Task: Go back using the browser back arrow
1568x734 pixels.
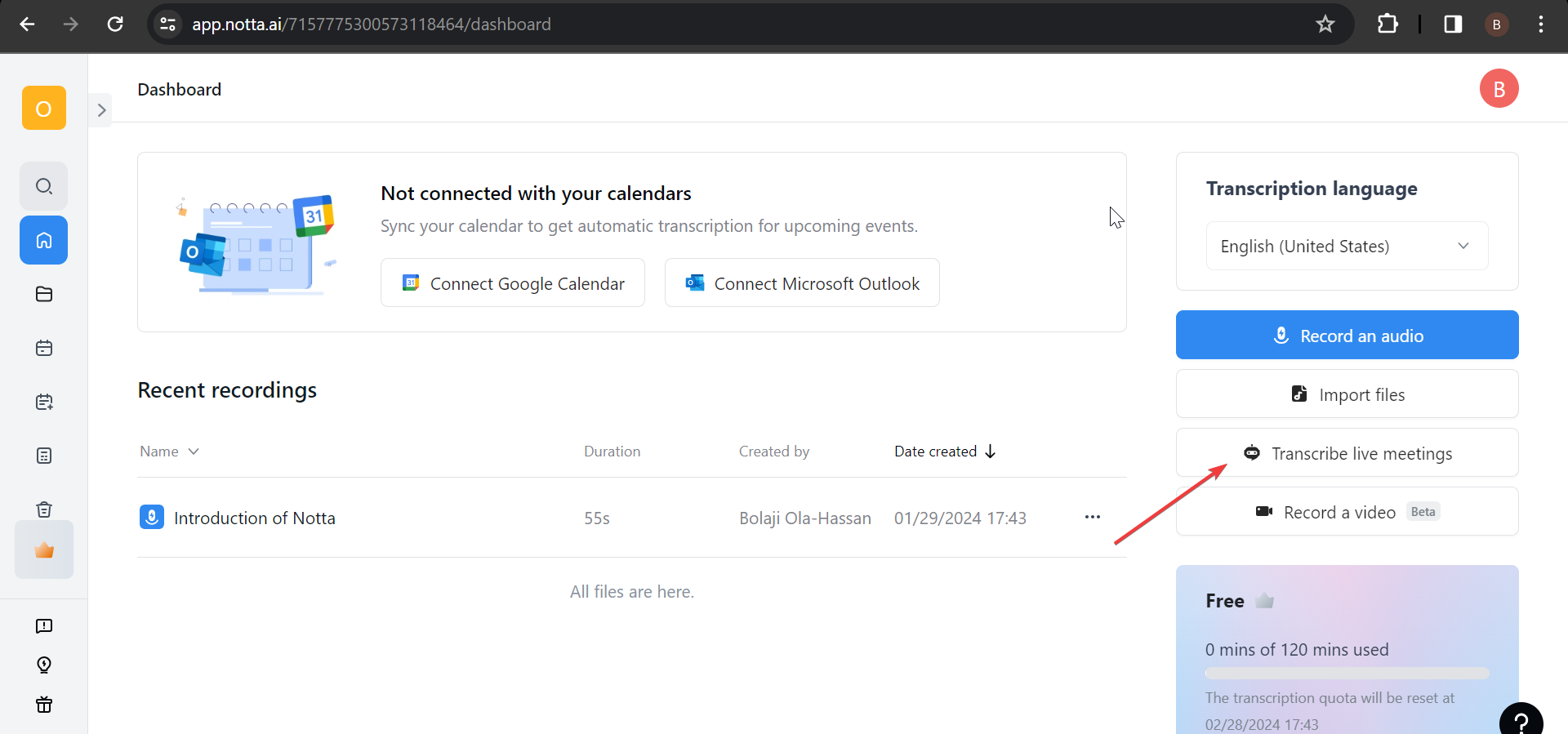Action: pos(27,24)
